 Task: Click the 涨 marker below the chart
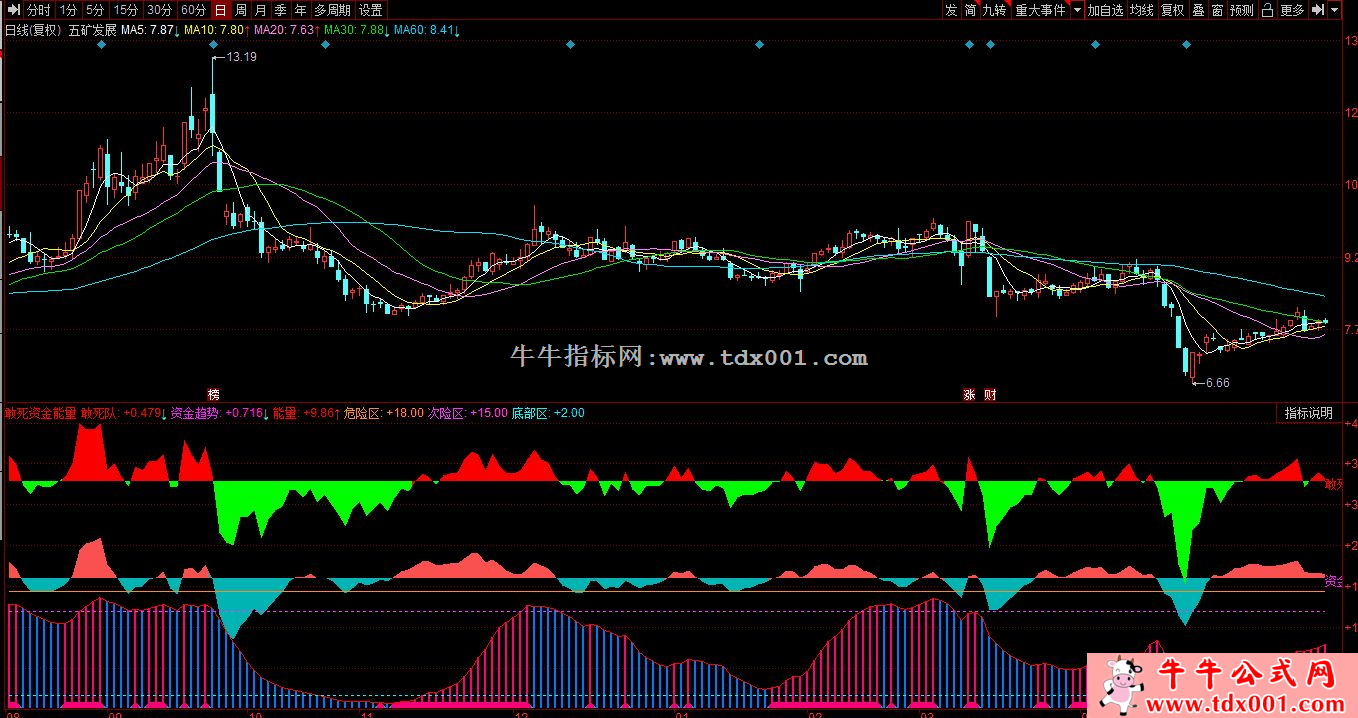click(x=968, y=394)
